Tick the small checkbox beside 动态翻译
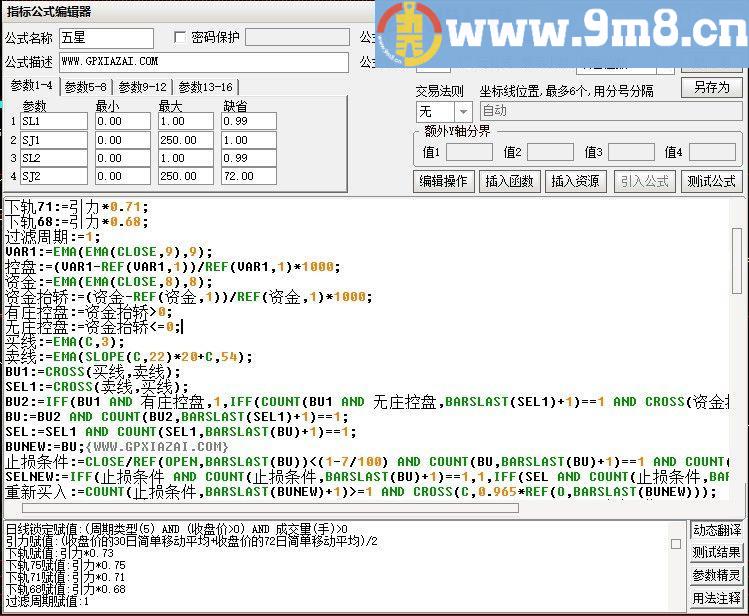Screen dimensions: 749x616 (676, 544)
